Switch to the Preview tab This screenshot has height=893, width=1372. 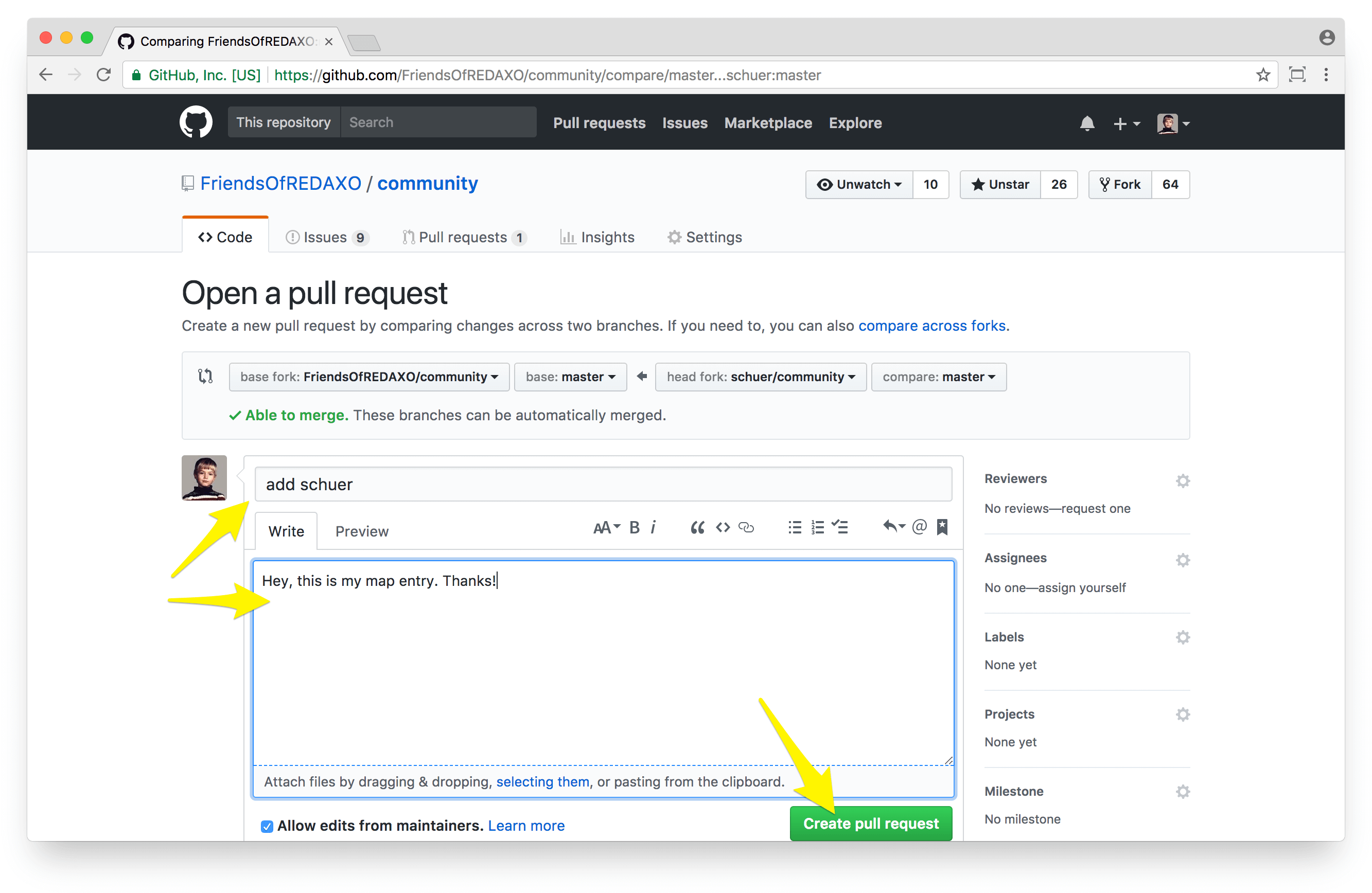pyautogui.click(x=361, y=531)
